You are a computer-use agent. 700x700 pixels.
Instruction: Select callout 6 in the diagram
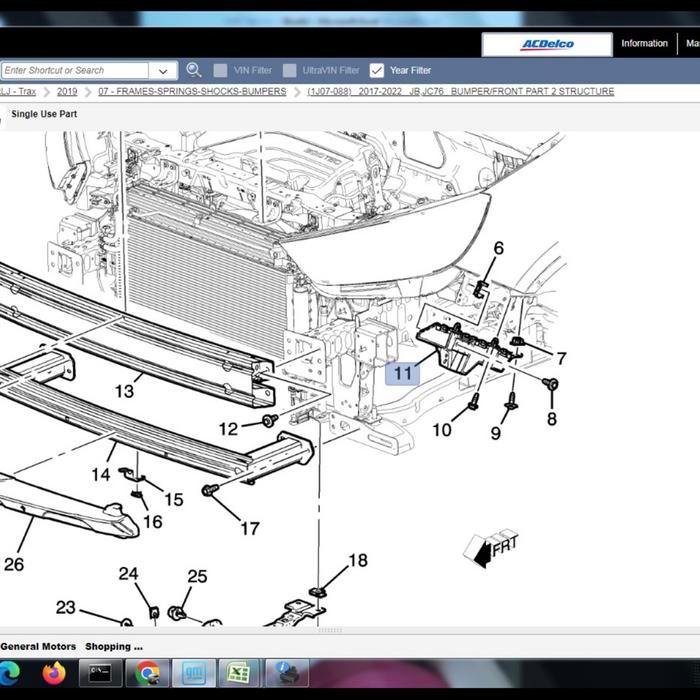point(499,248)
